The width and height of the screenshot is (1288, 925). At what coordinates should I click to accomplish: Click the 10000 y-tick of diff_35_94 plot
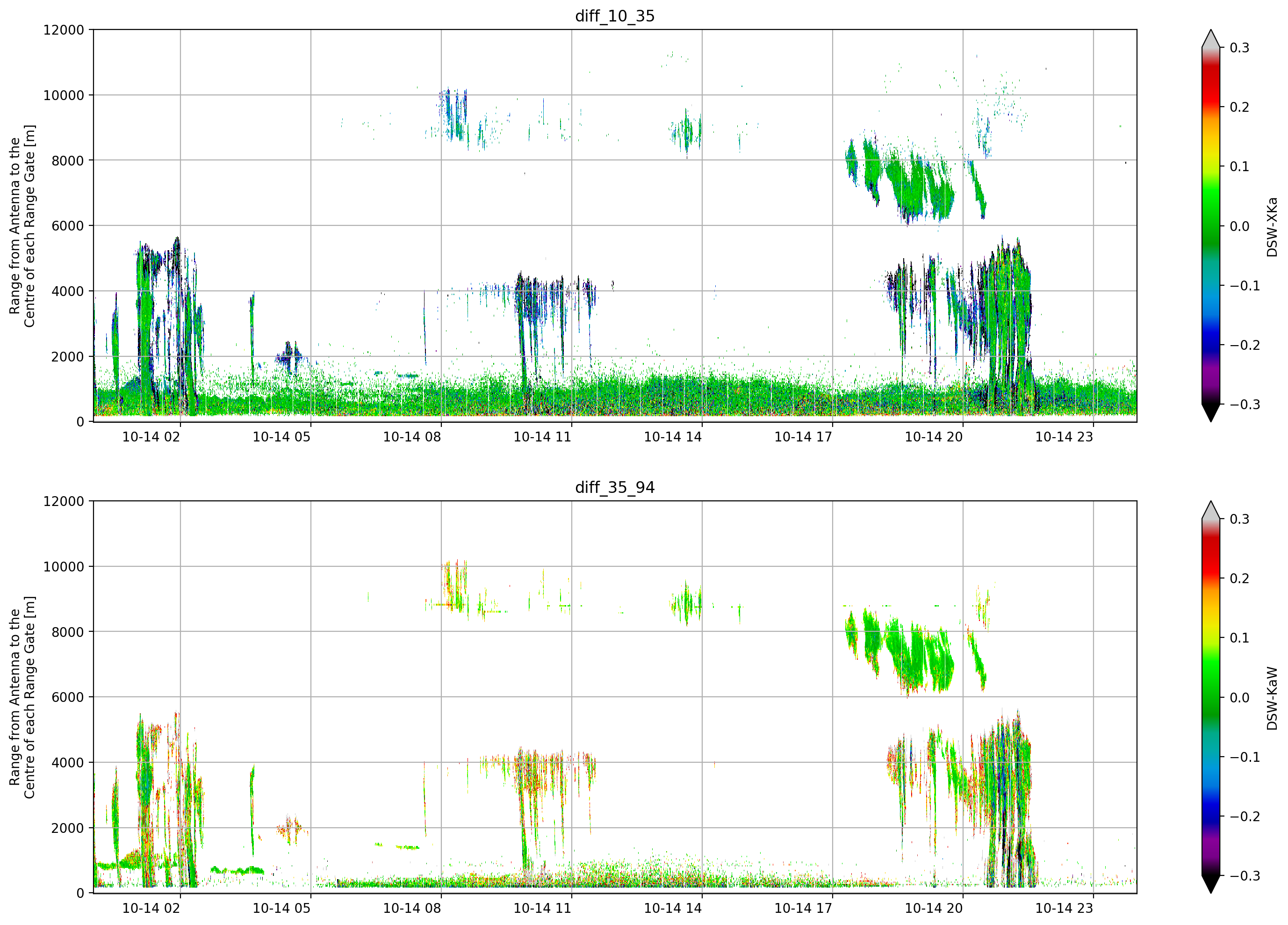pyautogui.click(x=64, y=567)
